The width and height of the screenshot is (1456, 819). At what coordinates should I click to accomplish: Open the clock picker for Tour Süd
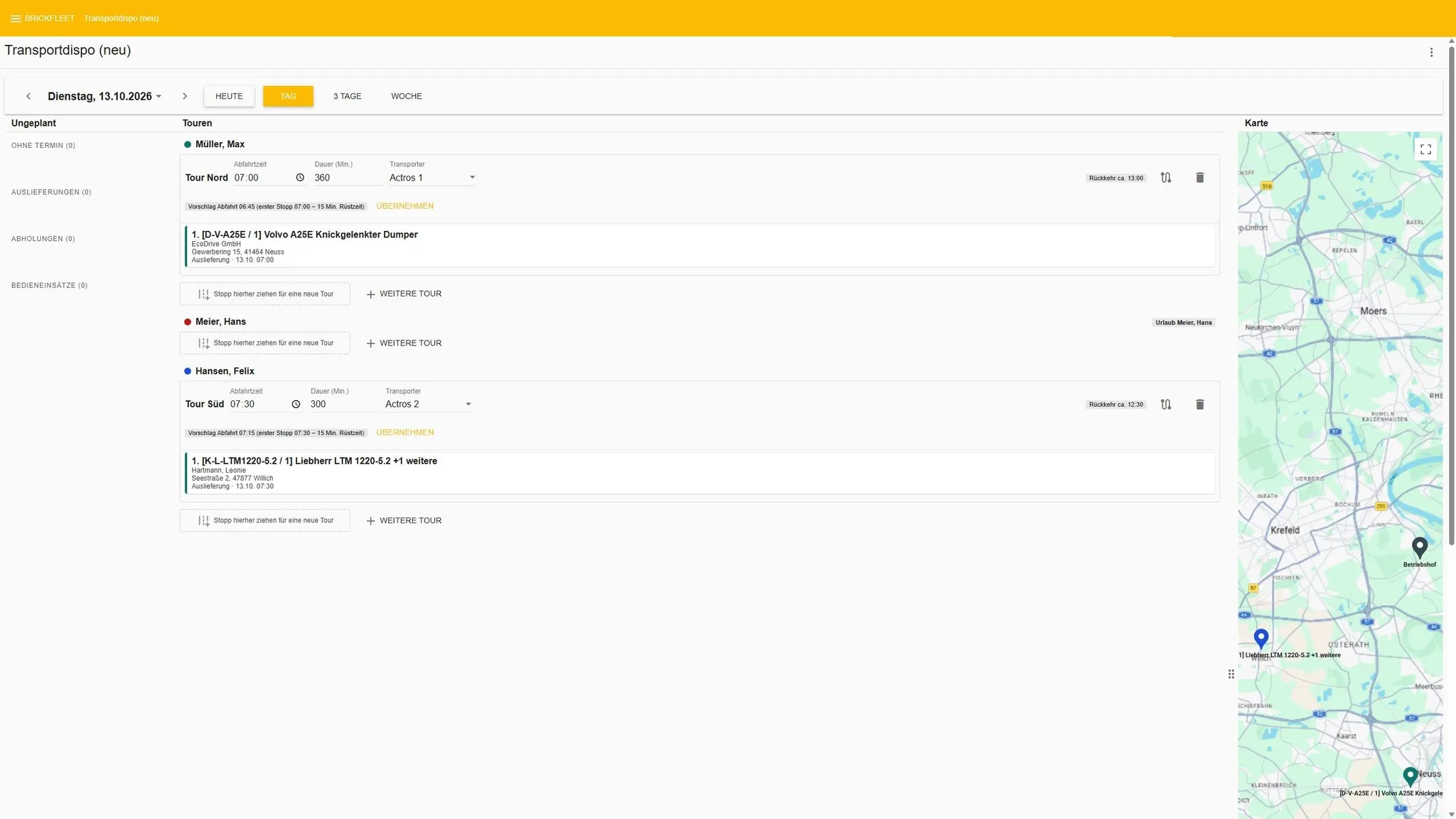coord(296,405)
